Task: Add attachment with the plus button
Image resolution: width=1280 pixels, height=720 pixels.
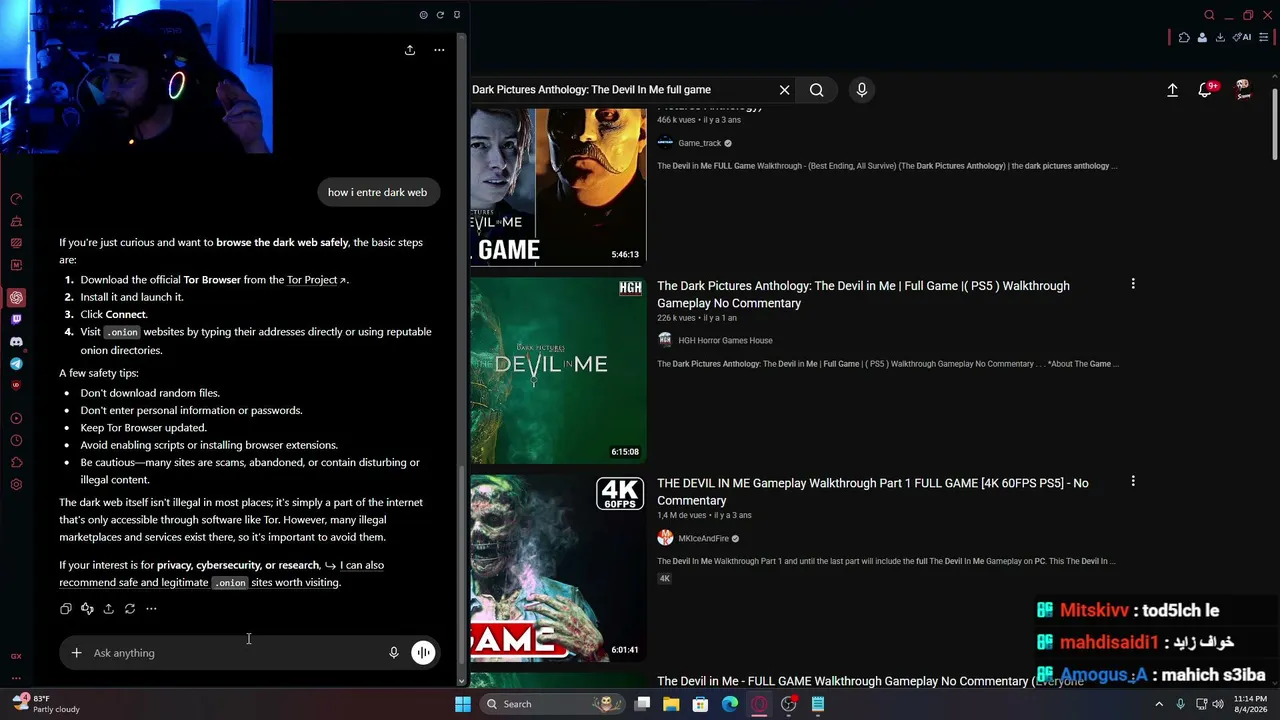Action: click(76, 653)
